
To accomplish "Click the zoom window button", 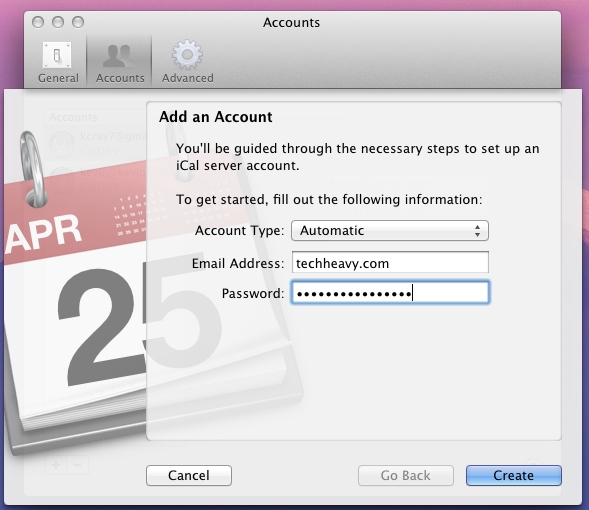I will tap(78, 22).
